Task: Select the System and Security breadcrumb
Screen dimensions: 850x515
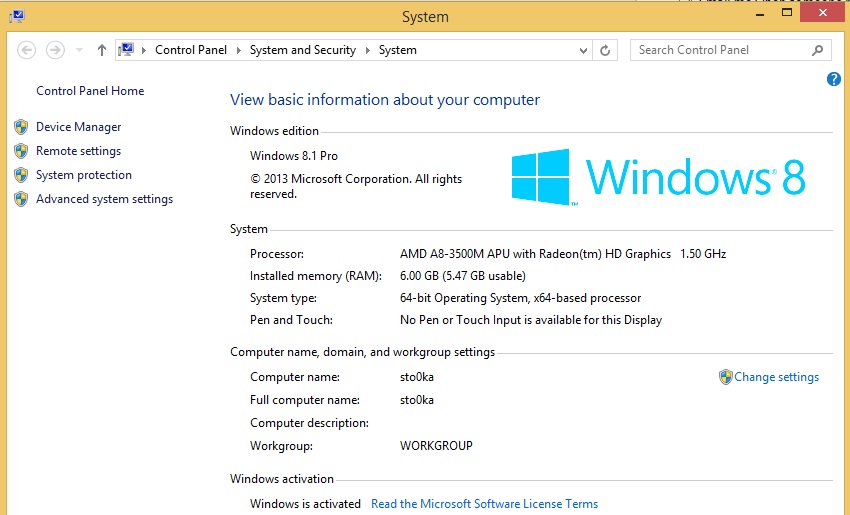Action: [x=302, y=50]
